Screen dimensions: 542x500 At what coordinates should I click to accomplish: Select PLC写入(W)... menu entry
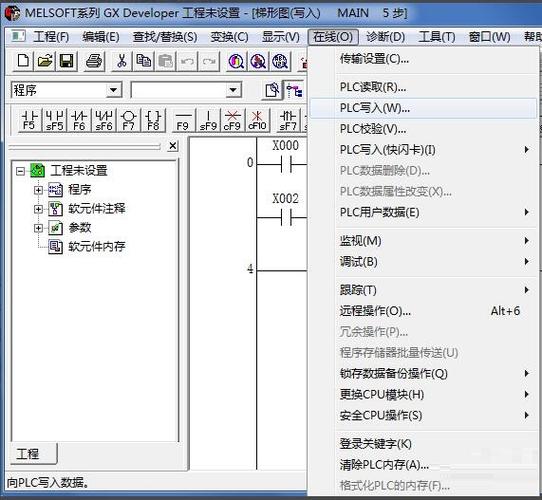tap(422, 108)
